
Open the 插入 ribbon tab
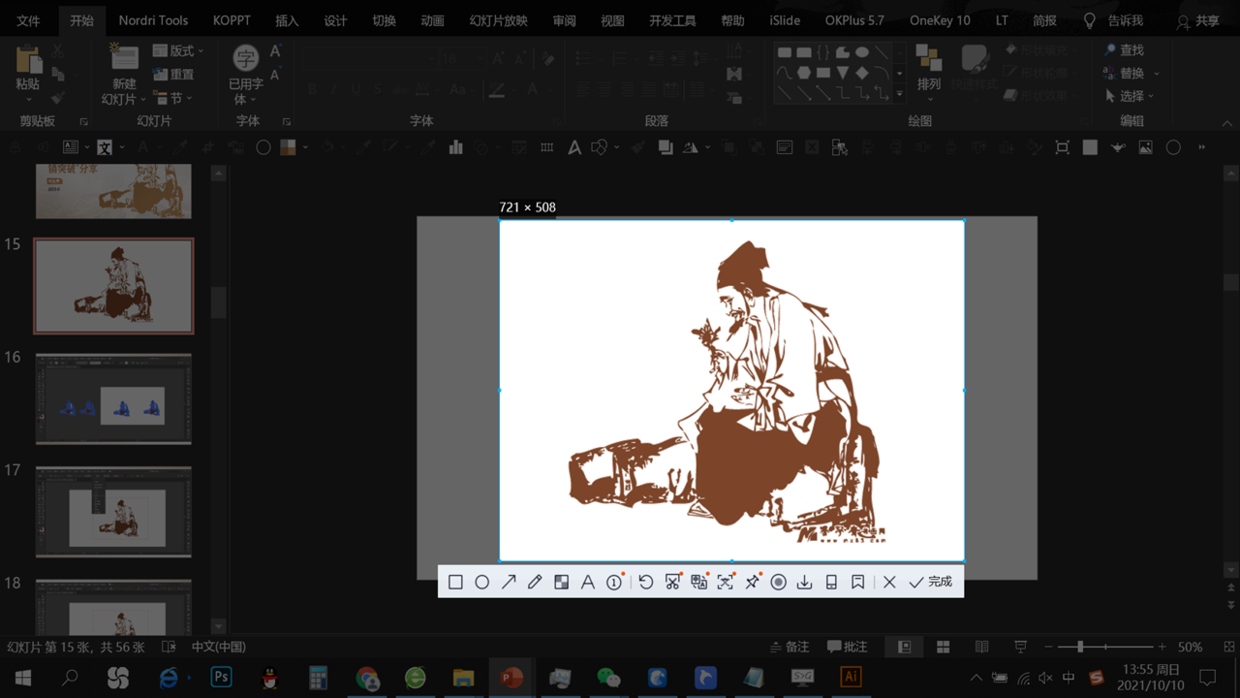pos(287,20)
